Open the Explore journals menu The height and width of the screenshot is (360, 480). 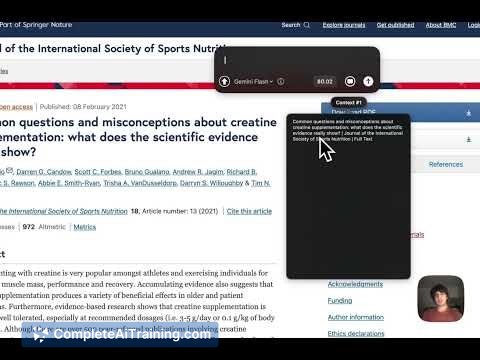[x=344, y=25]
